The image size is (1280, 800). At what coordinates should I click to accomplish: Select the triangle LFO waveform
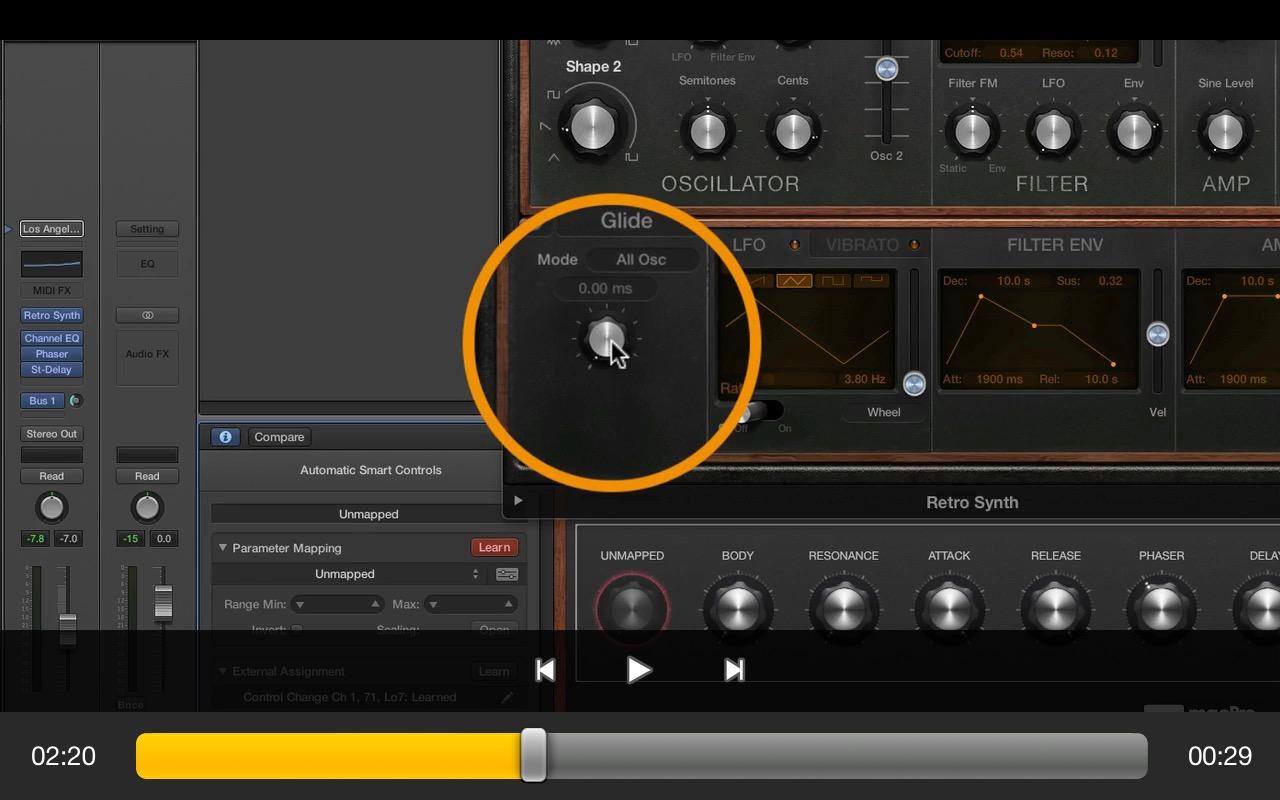coord(794,281)
